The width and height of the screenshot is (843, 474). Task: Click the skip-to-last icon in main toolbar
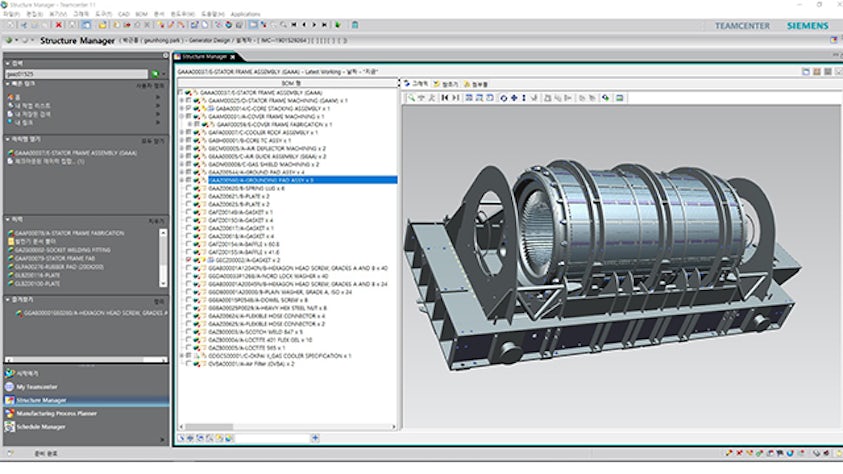(x=324, y=25)
